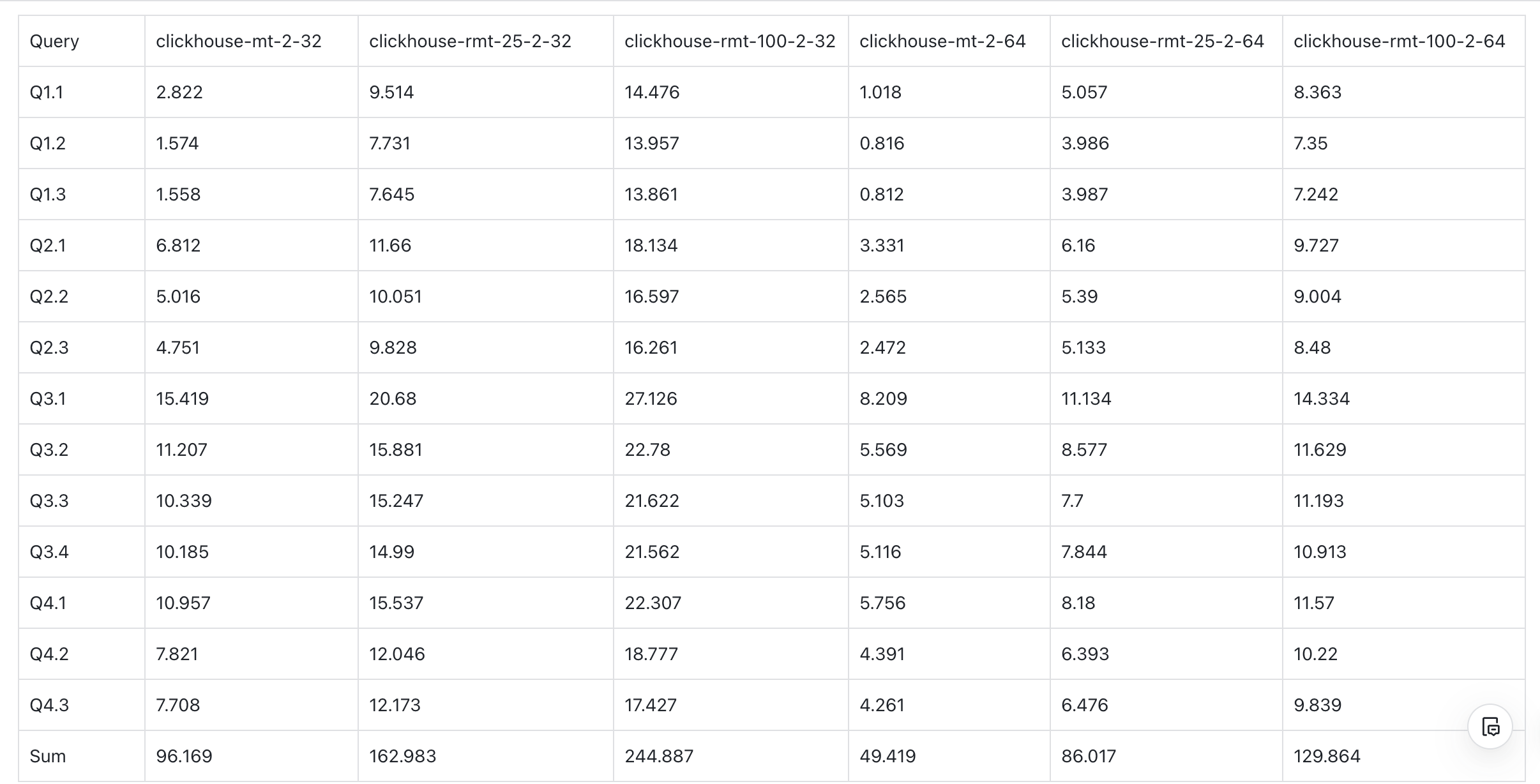Screen dimensions: 1540x784
Task: Select the Q2.1 row label
Action: click(48, 246)
